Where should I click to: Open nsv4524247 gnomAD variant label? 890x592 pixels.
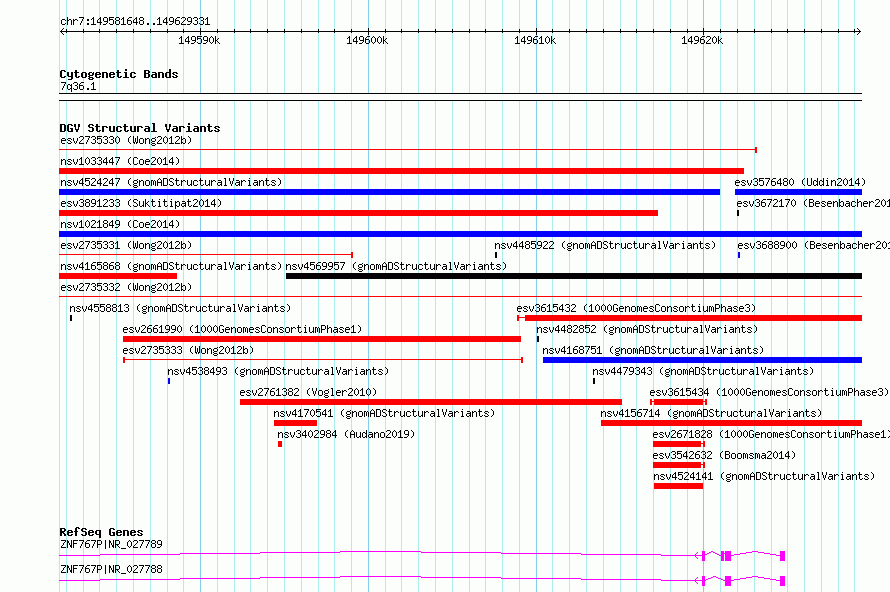(171, 182)
